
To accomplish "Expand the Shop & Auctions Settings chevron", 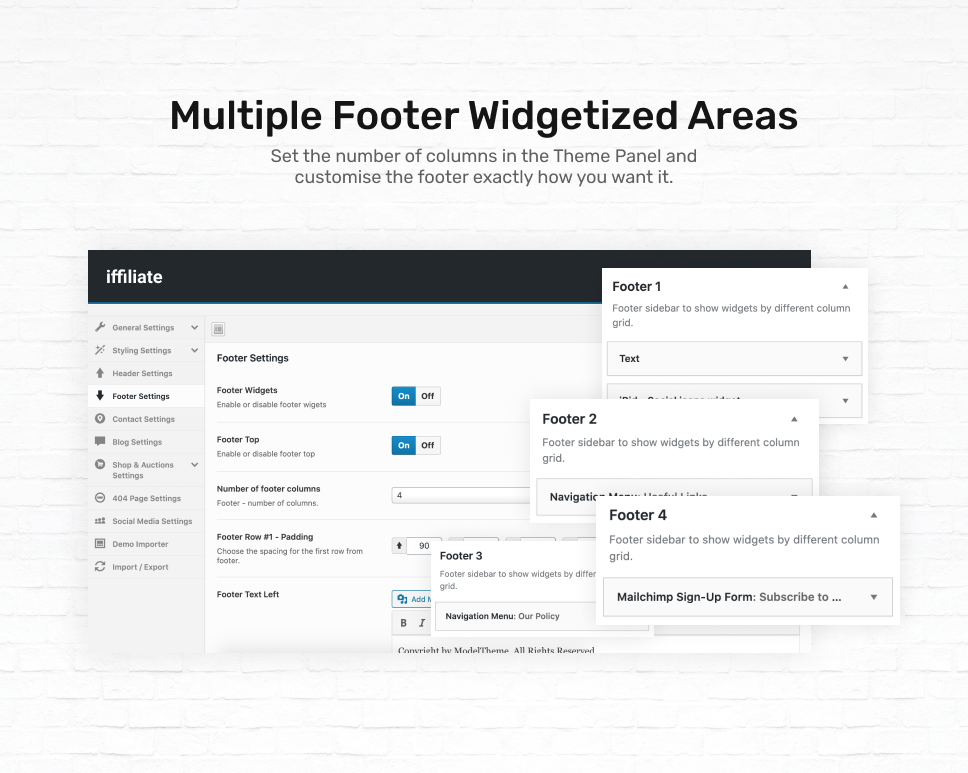I will [194, 464].
